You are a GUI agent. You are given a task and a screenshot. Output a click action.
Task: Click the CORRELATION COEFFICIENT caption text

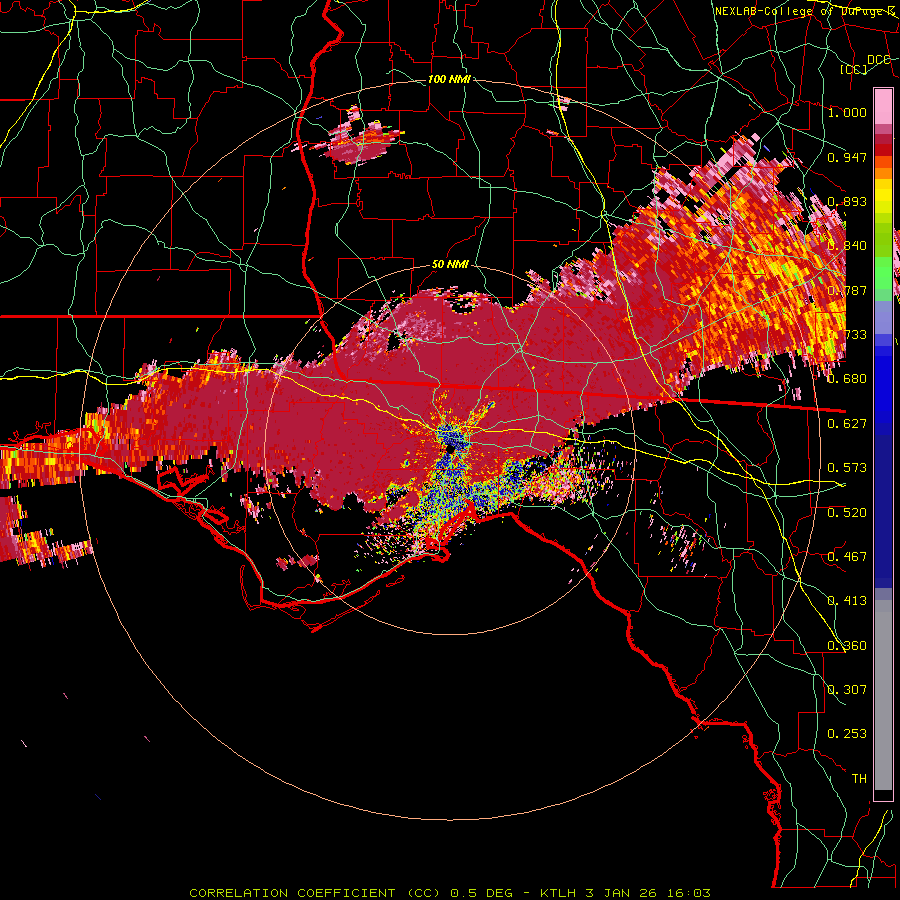click(293, 893)
